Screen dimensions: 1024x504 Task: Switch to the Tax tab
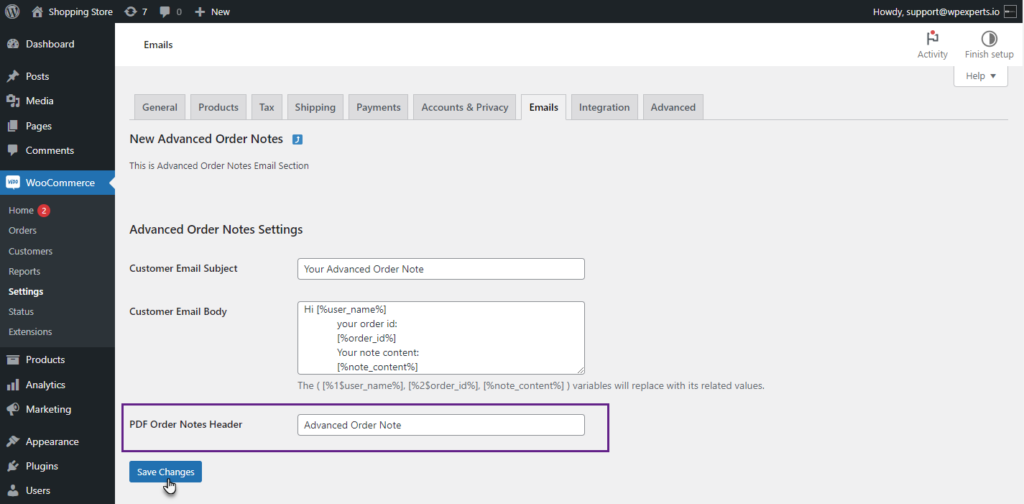pos(266,107)
